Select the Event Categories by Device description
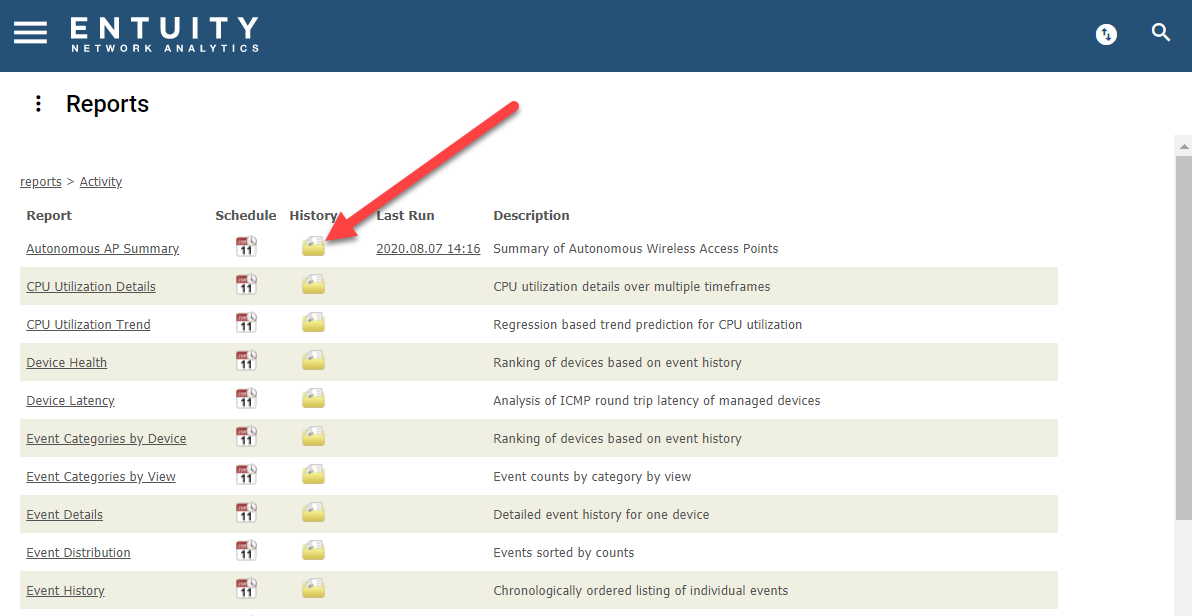Image resolution: width=1192 pixels, height=616 pixels. pyautogui.click(x=617, y=439)
